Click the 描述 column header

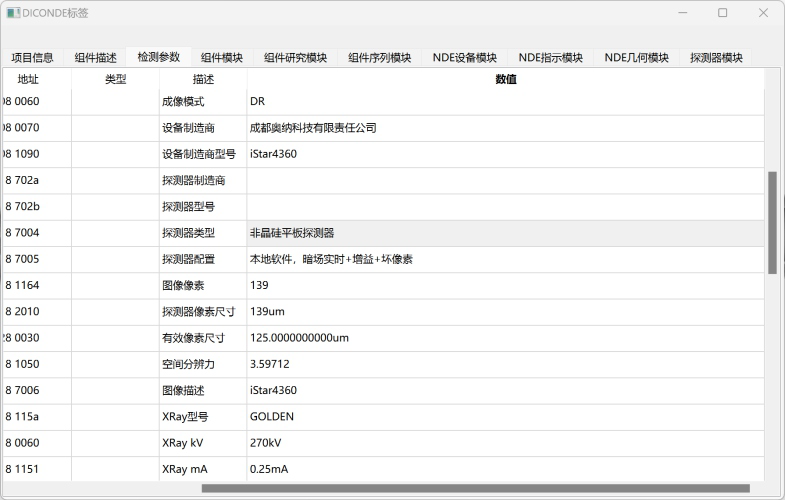click(x=202, y=79)
